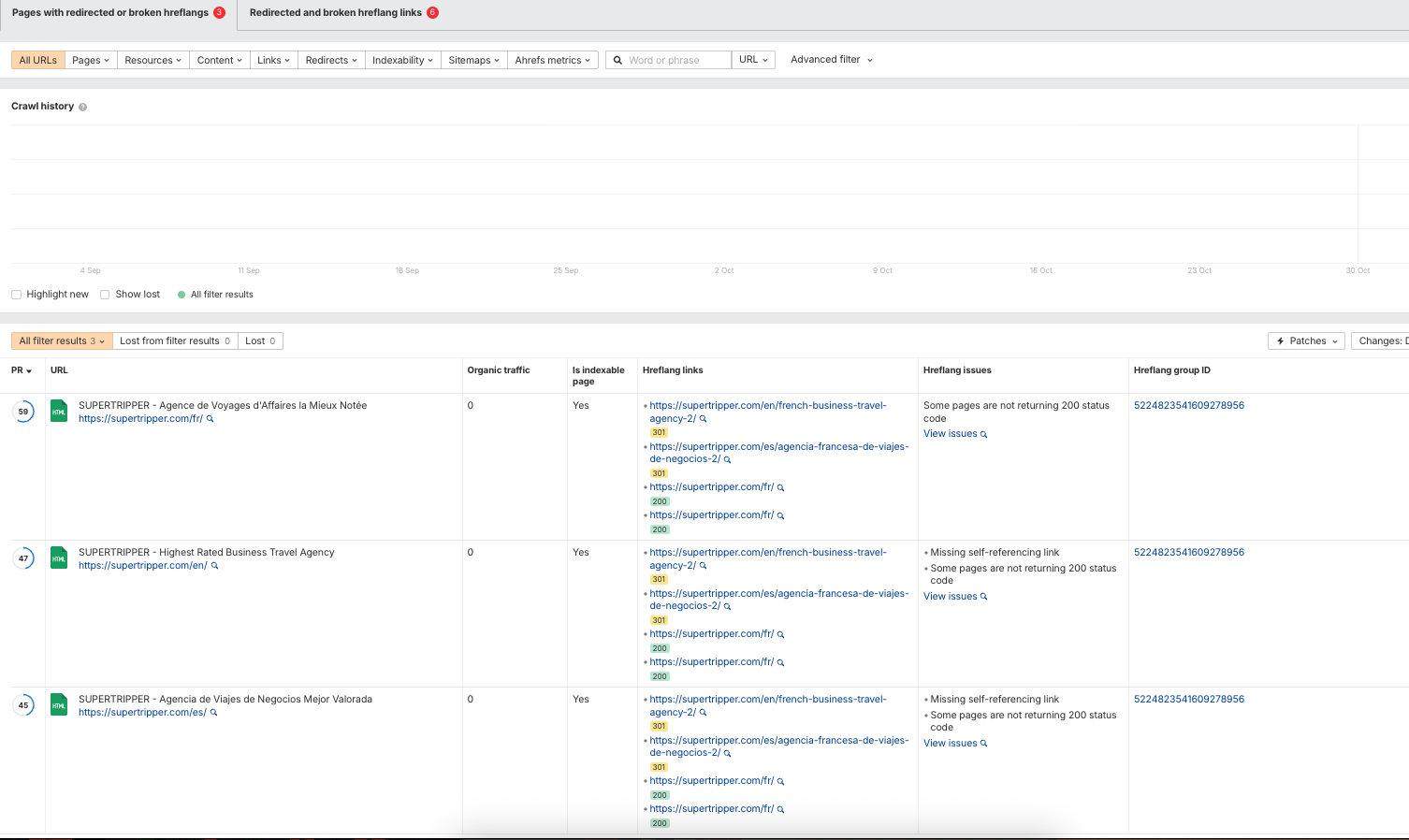Tick the Show lost checkbox
1409x840 pixels.
pos(106,295)
